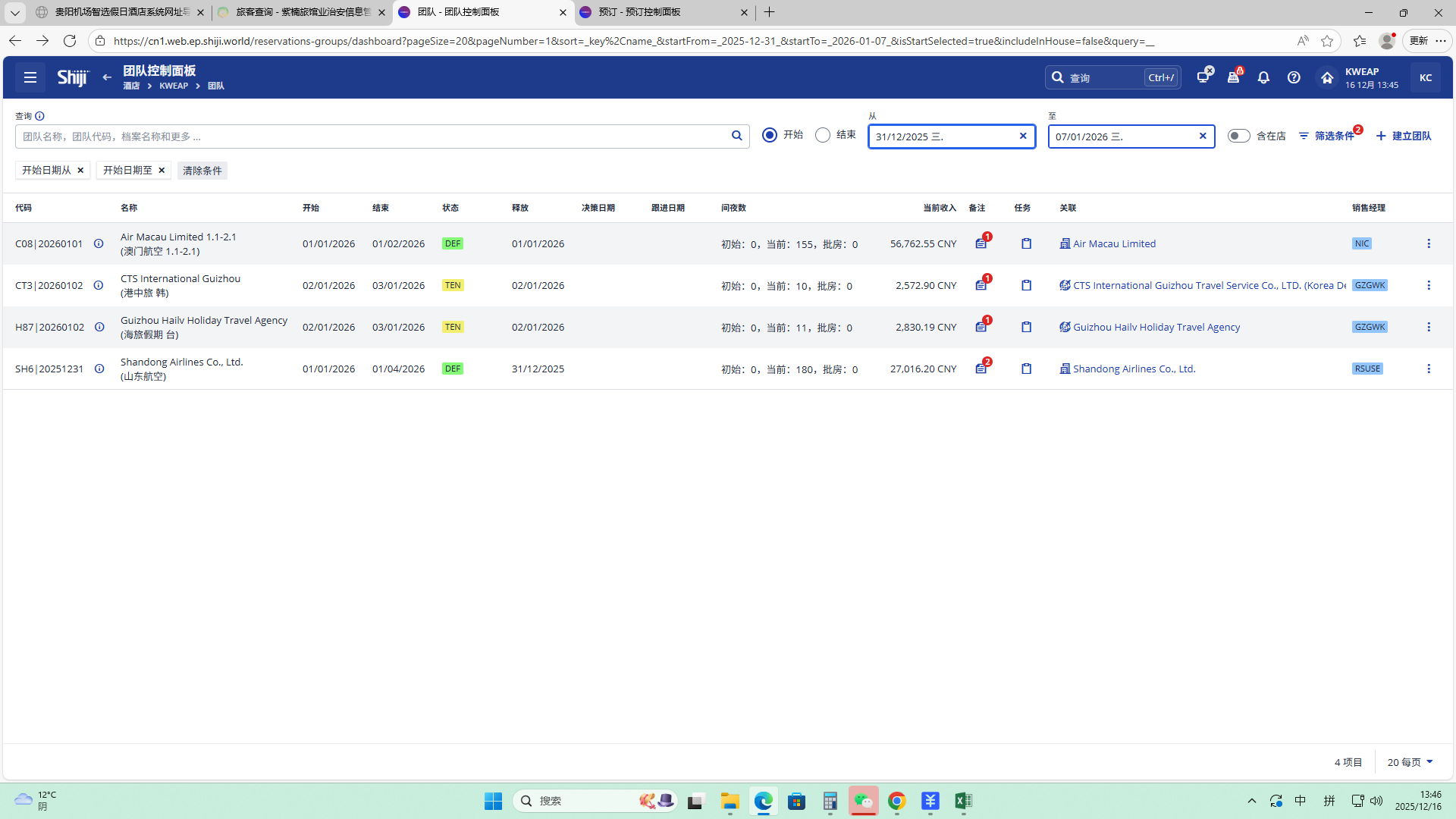Click info icon beside CT3|20260102 code
Screen dimensions: 1456x819
coord(99,285)
